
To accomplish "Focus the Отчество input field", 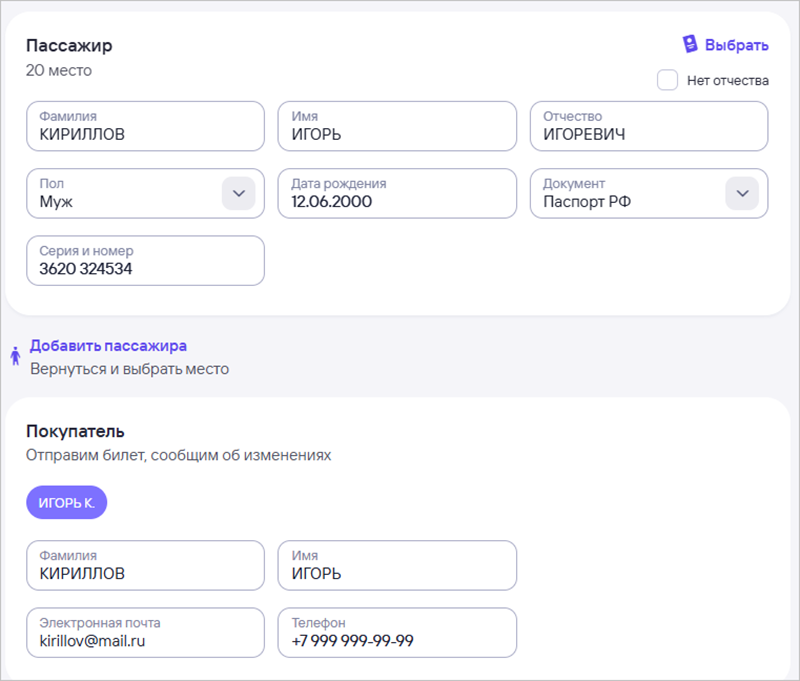I will point(649,126).
